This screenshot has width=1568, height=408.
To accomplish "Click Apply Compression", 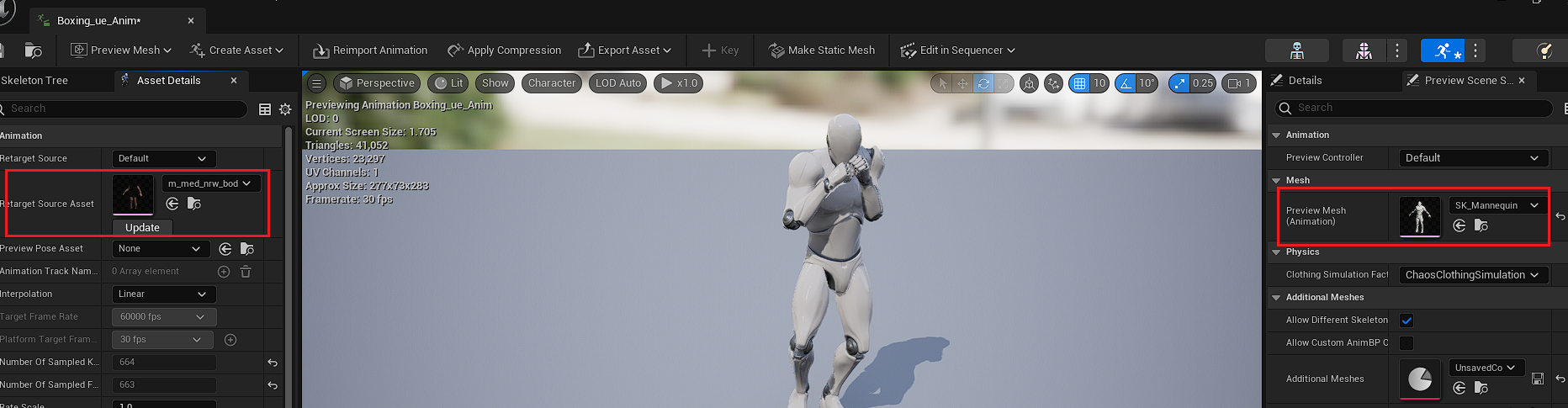I will click(x=504, y=50).
